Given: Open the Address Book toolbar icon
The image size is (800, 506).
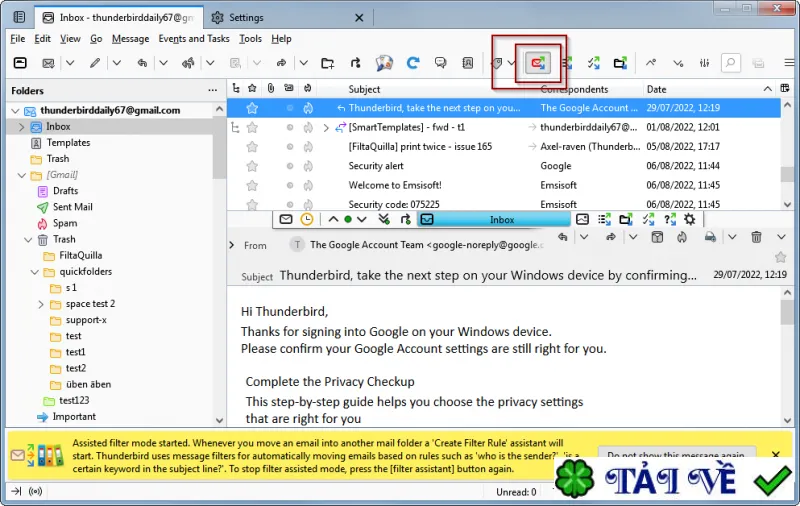Looking at the screenshot, I should (467, 63).
